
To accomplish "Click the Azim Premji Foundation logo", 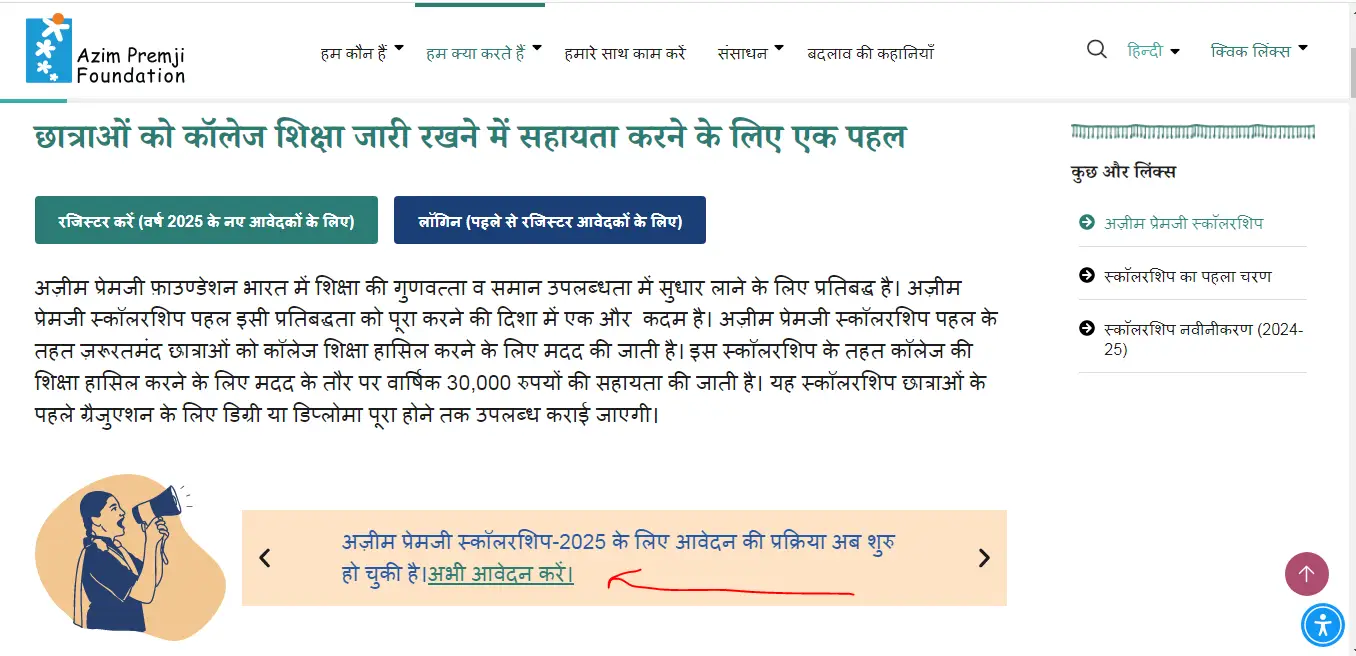I will tap(106, 49).
